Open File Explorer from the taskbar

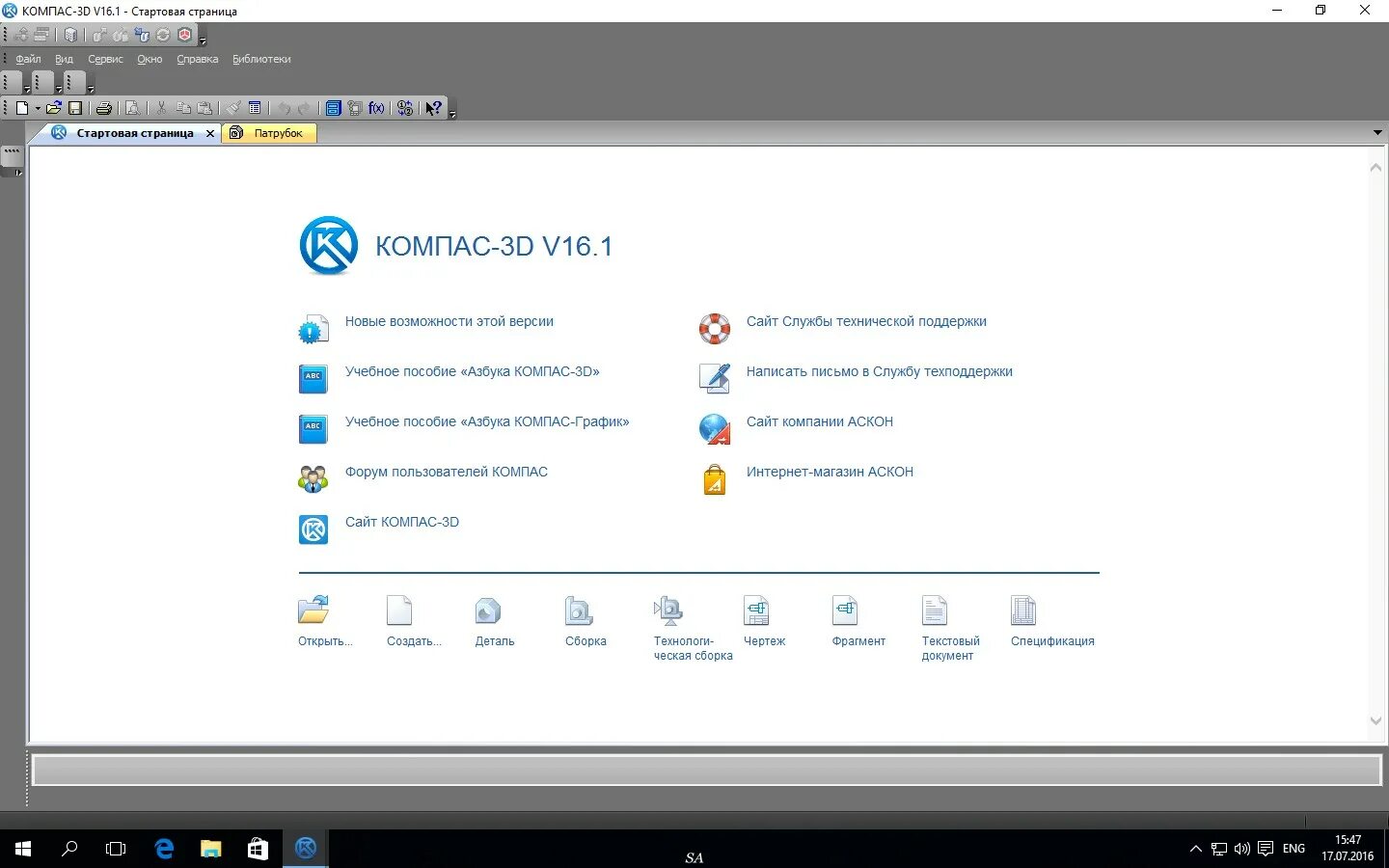point(210,849)
